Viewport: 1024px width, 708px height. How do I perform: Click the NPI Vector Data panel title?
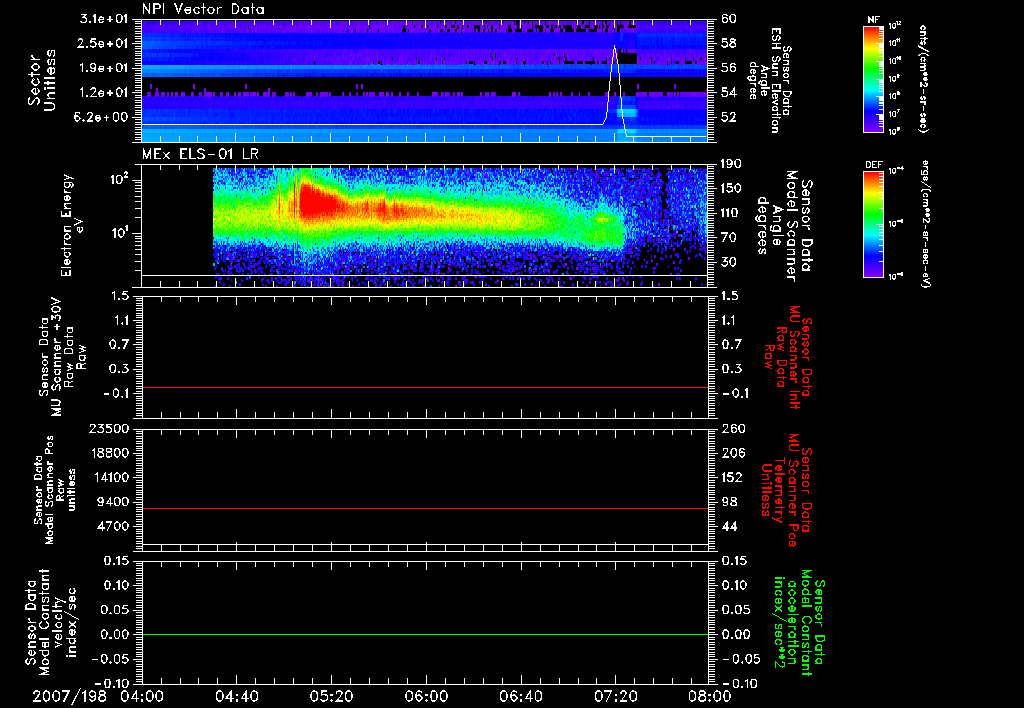(203, 9)
